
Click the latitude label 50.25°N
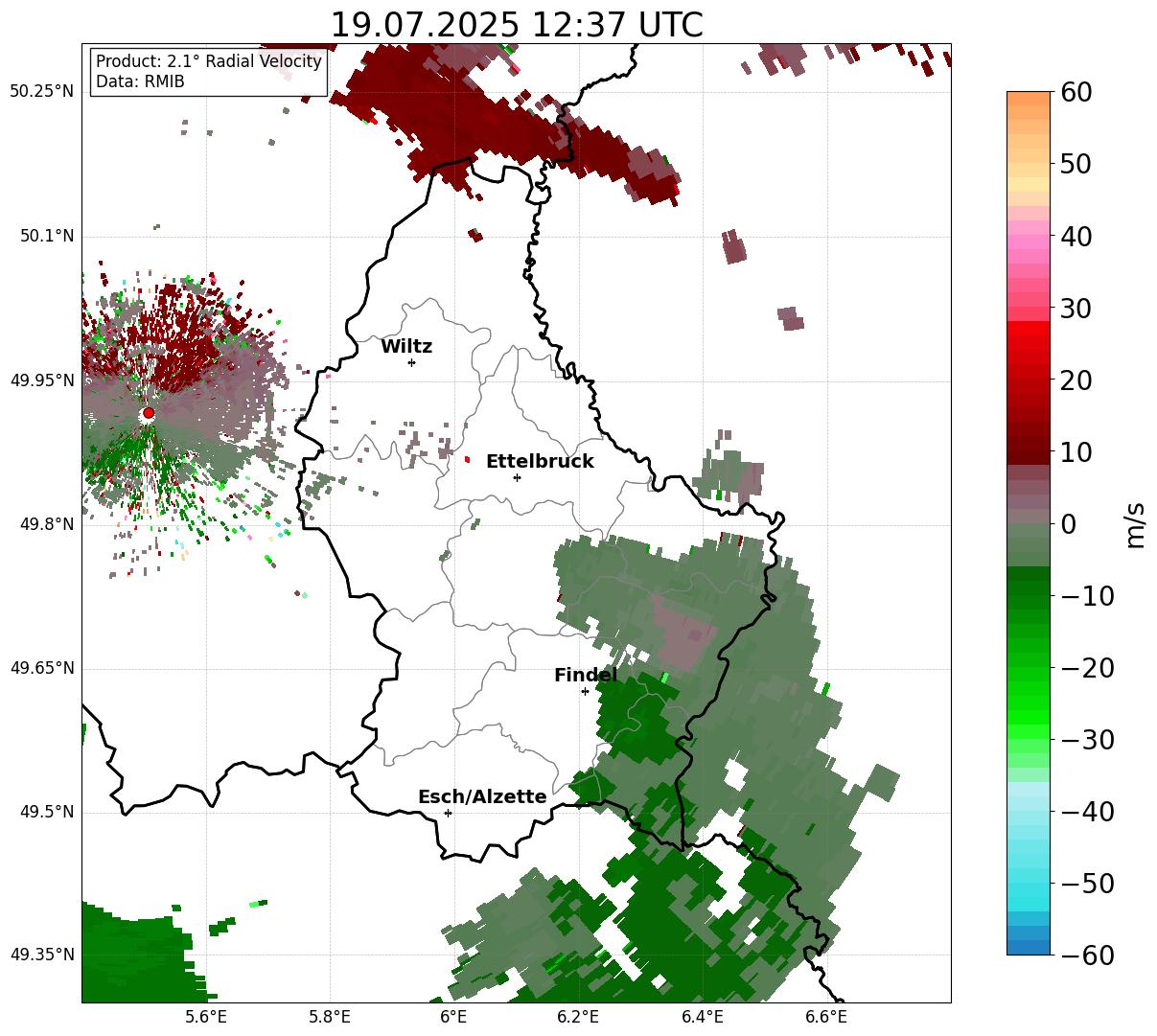(x=42, y=92)
